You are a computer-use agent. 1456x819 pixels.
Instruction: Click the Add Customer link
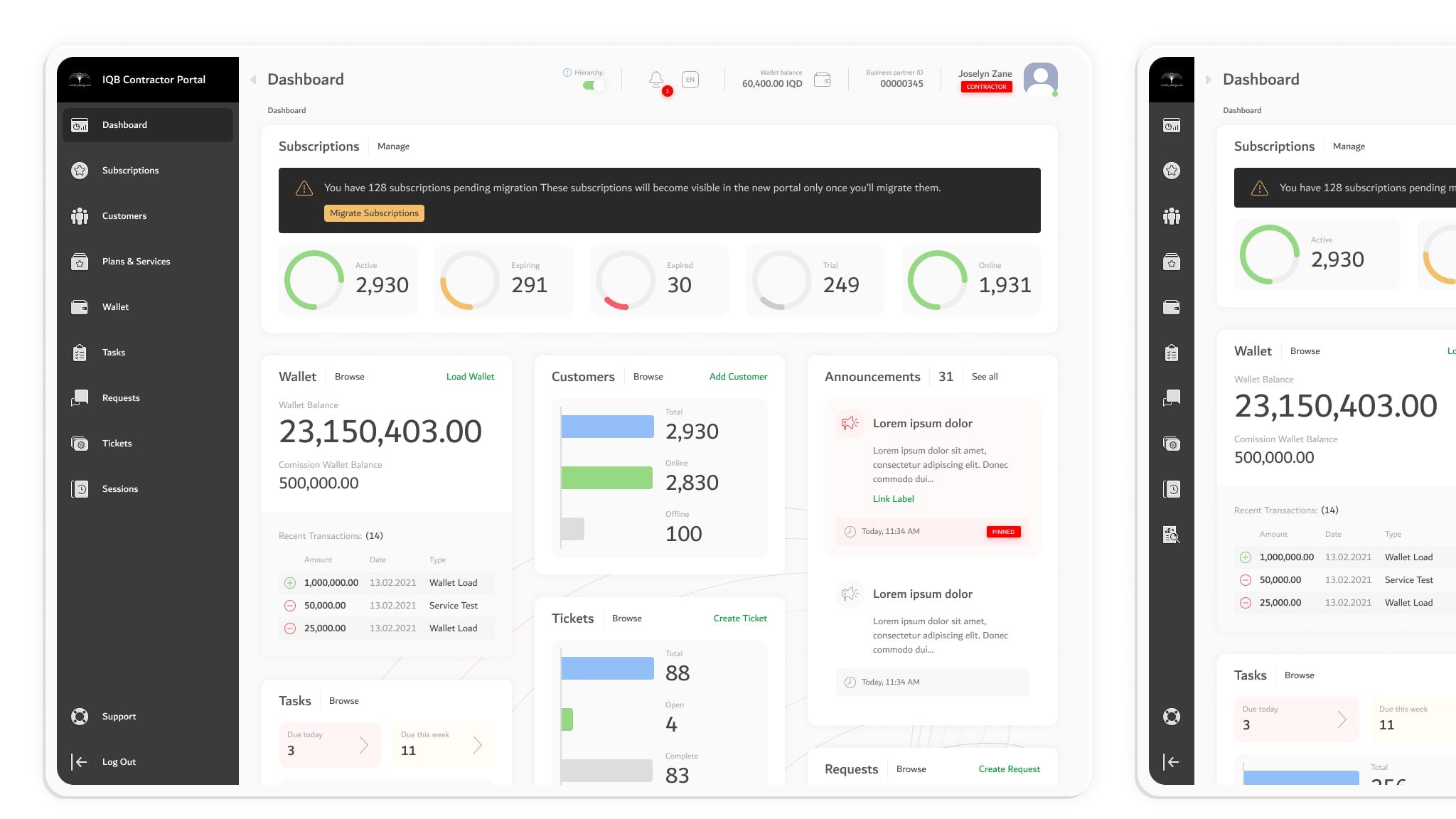(738, 376)
